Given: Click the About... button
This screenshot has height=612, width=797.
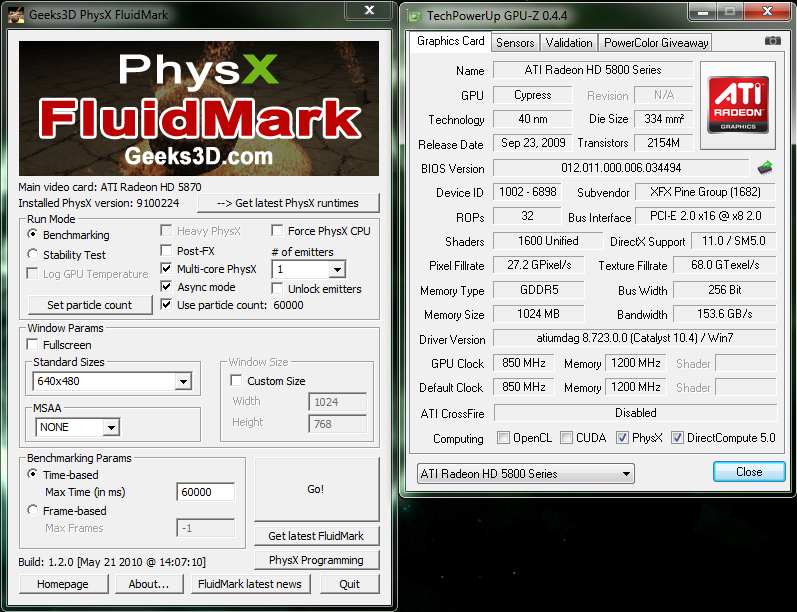Looking at the screenshot, I should pyautogui.click(x=149, y=584).
